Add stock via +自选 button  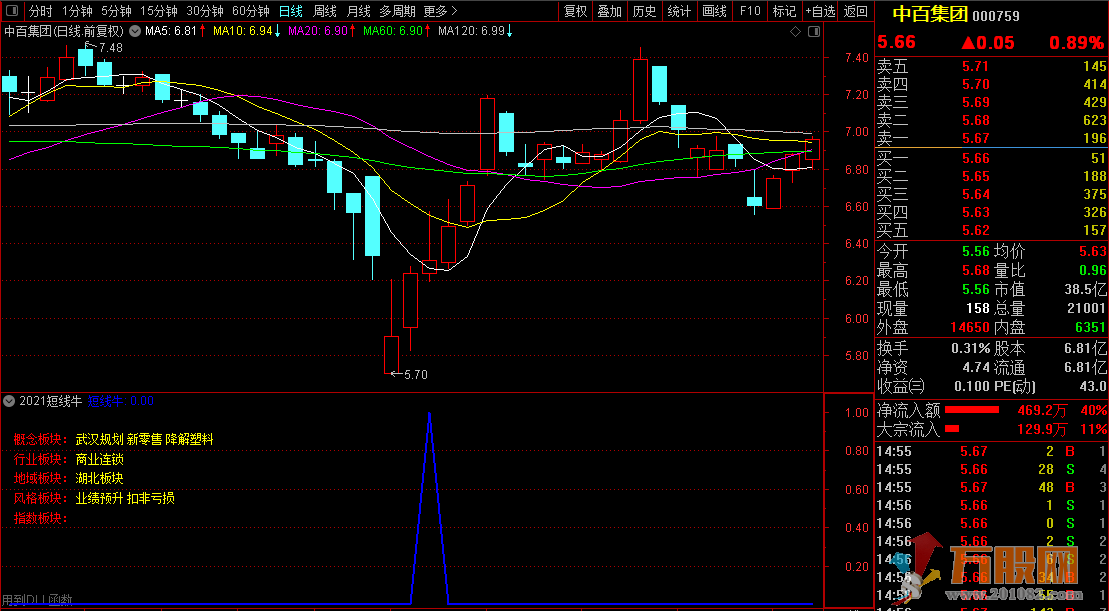coord(820,11)
